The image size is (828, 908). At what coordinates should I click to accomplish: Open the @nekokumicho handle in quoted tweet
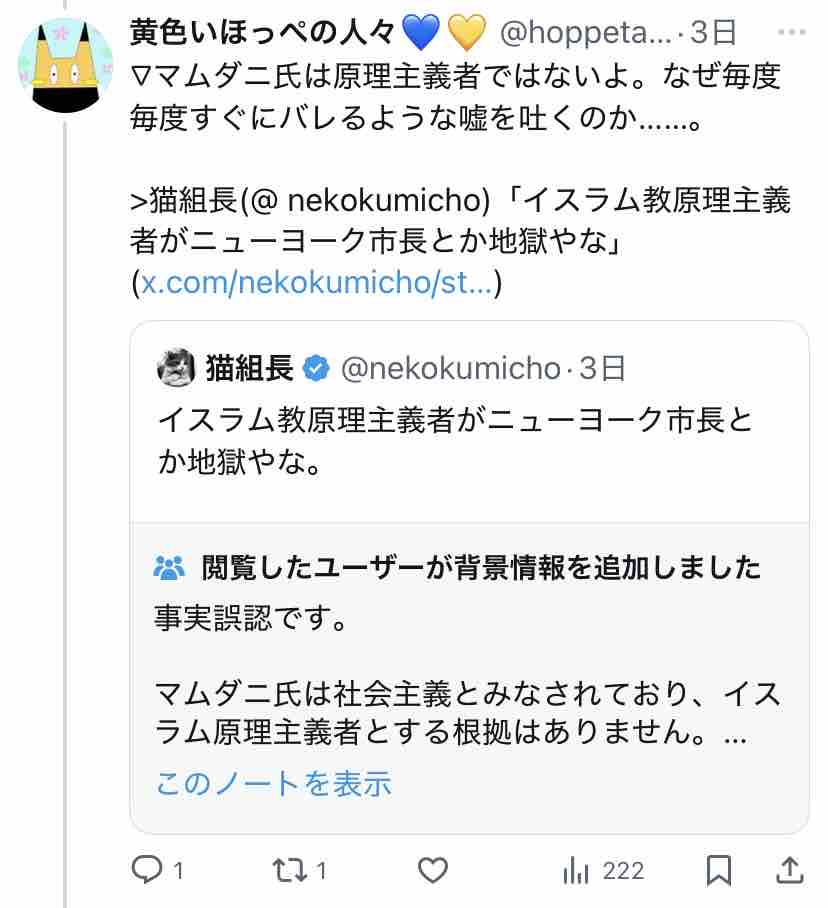point(451,369)
